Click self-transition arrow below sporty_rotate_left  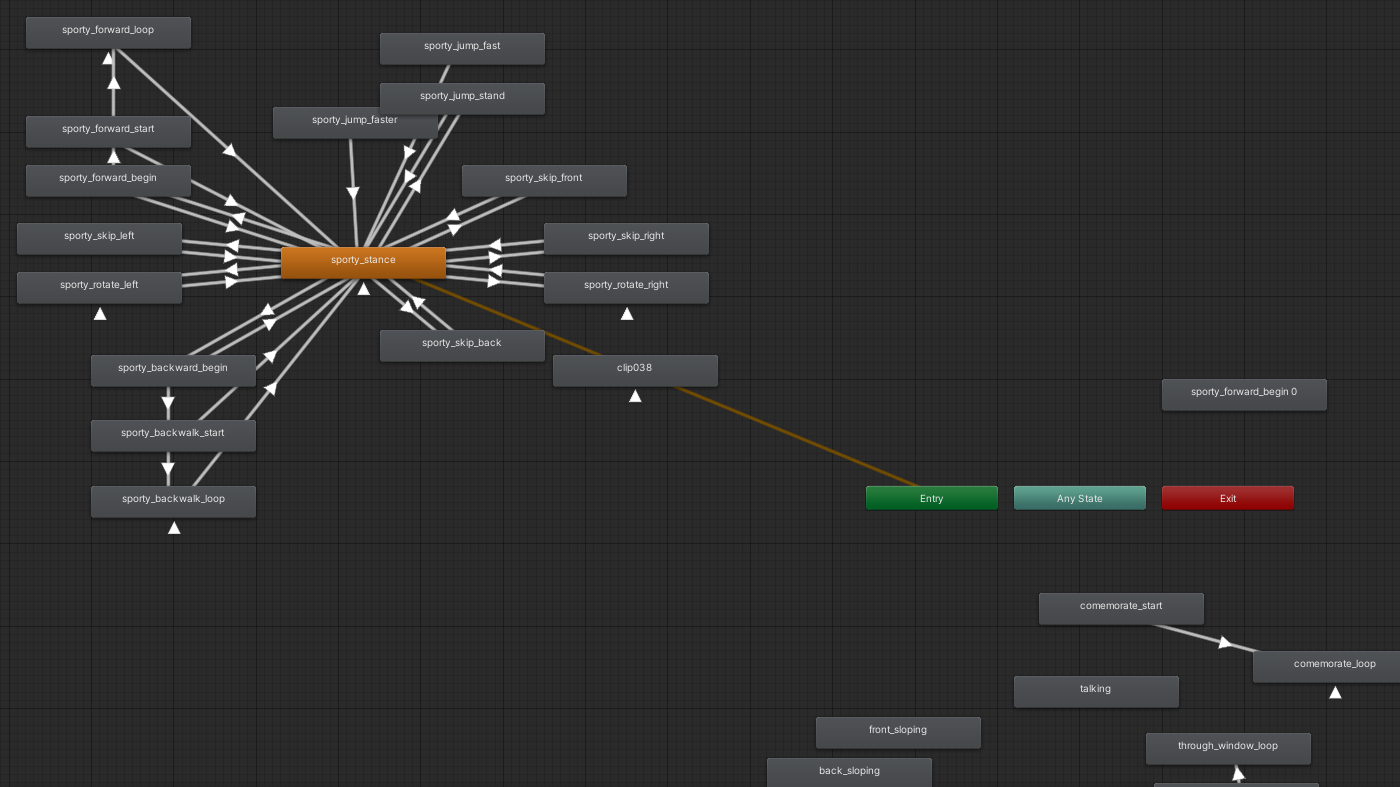point(100,314)
